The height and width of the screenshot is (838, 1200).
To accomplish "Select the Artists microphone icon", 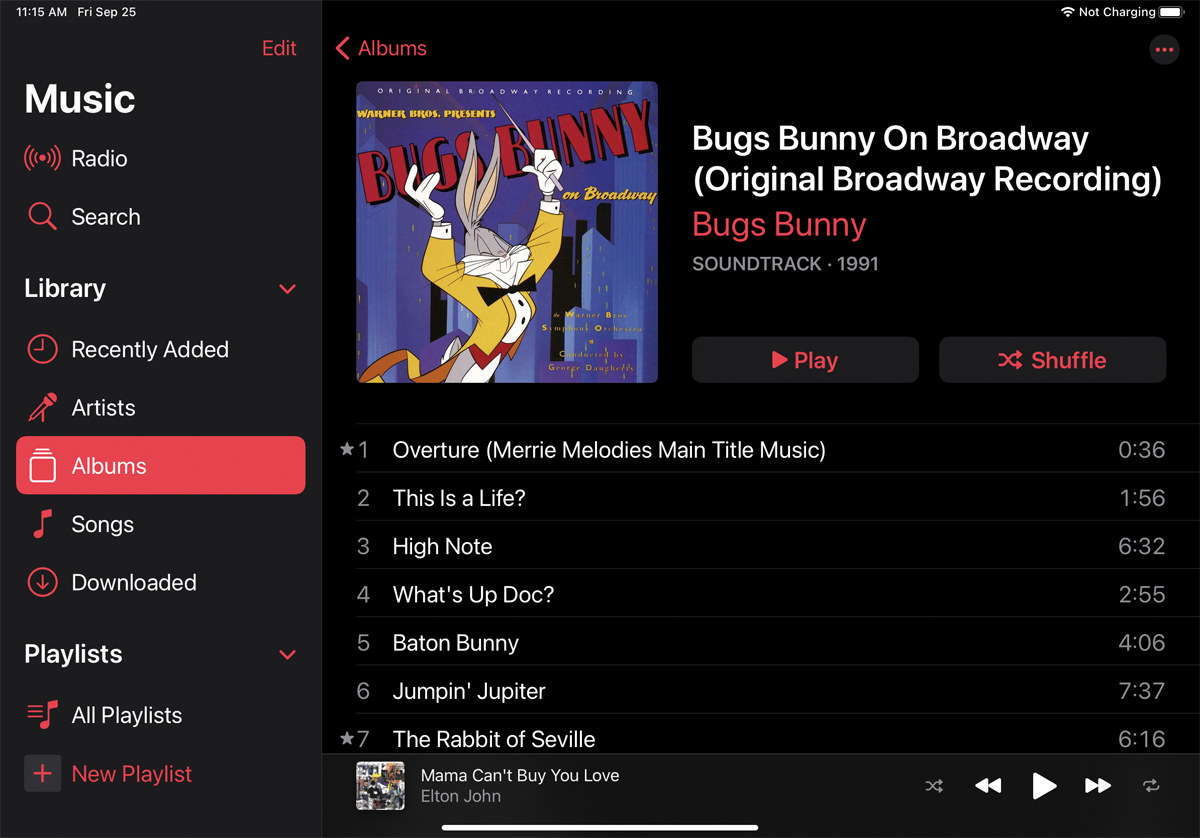I will coord(42,407).
